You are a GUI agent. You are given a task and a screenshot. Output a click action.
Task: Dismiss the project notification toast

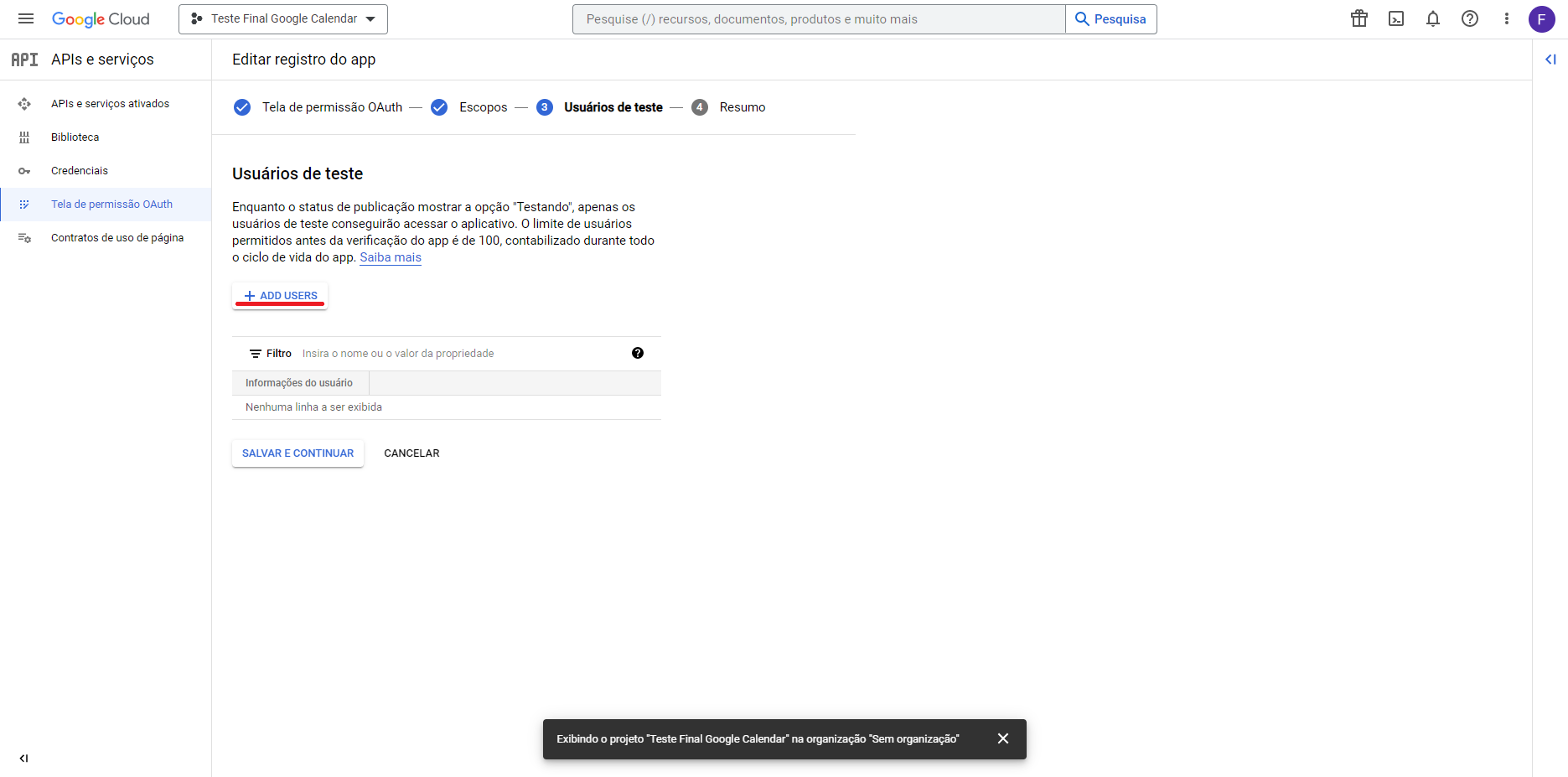pos(1002,738)
